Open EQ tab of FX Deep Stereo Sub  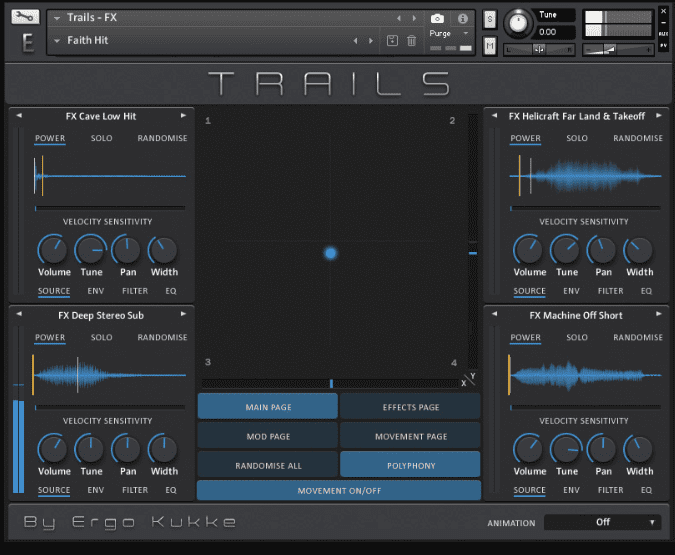coord(171,490)
